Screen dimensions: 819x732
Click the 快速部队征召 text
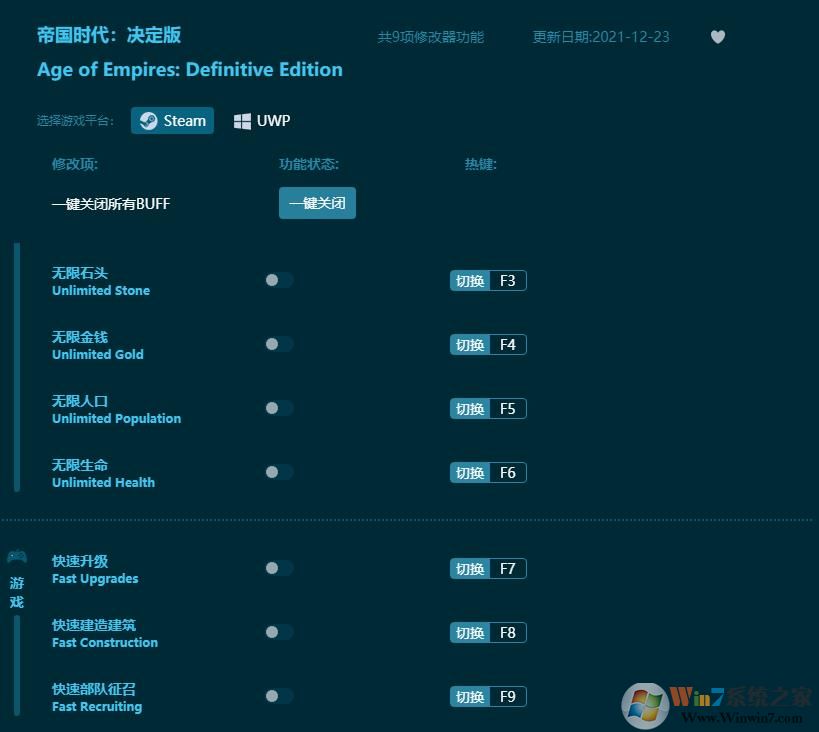[93, 689]
